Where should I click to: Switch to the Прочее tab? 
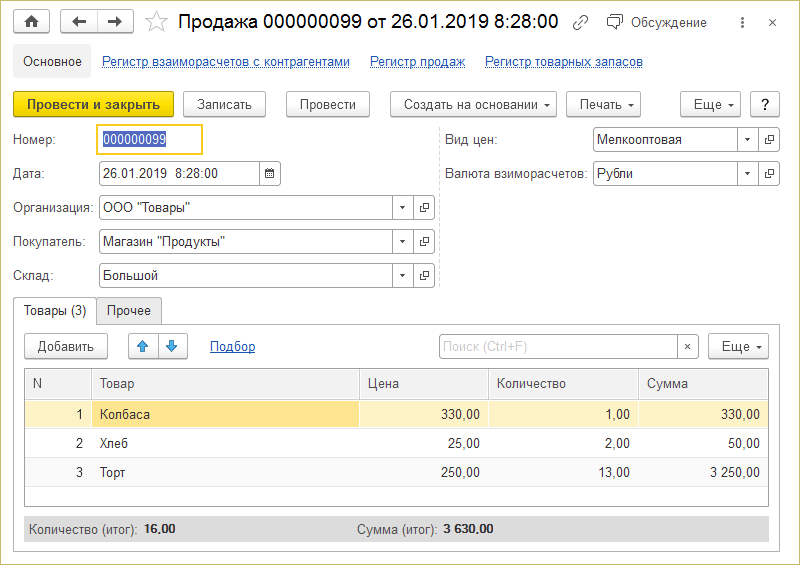tap(129, 310)
